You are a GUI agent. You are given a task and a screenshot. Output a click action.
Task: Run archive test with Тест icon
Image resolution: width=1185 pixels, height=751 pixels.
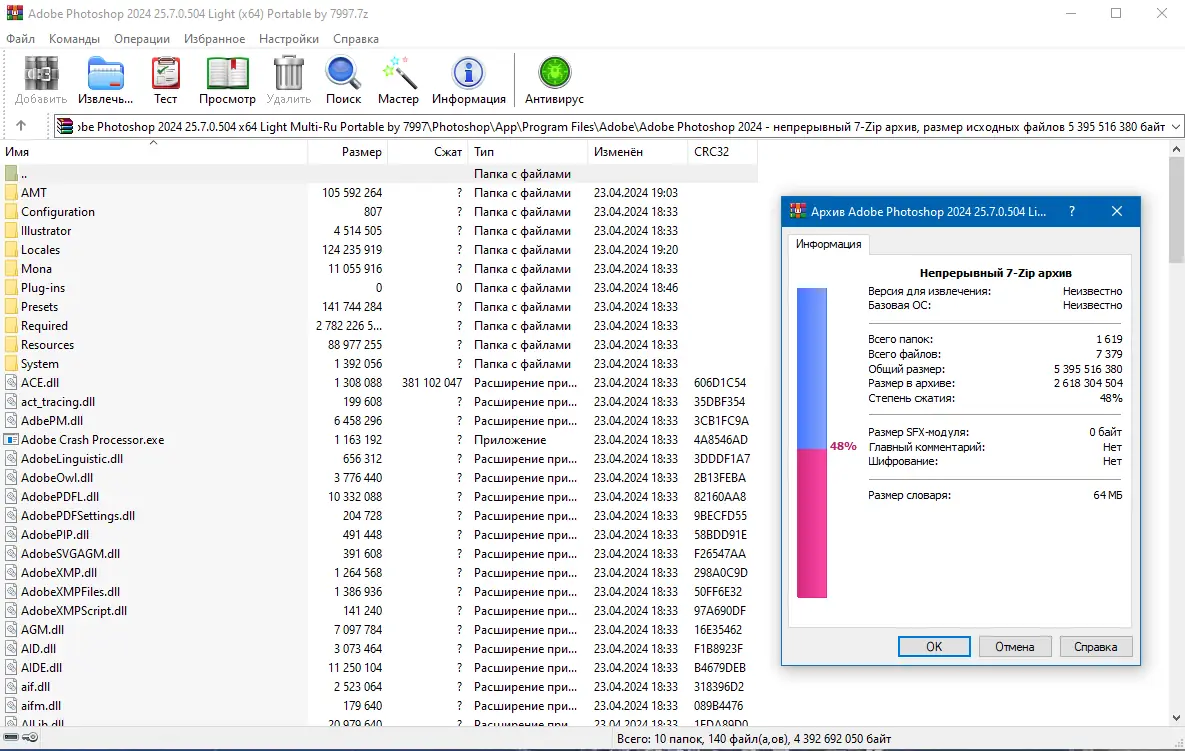point(166,74)
